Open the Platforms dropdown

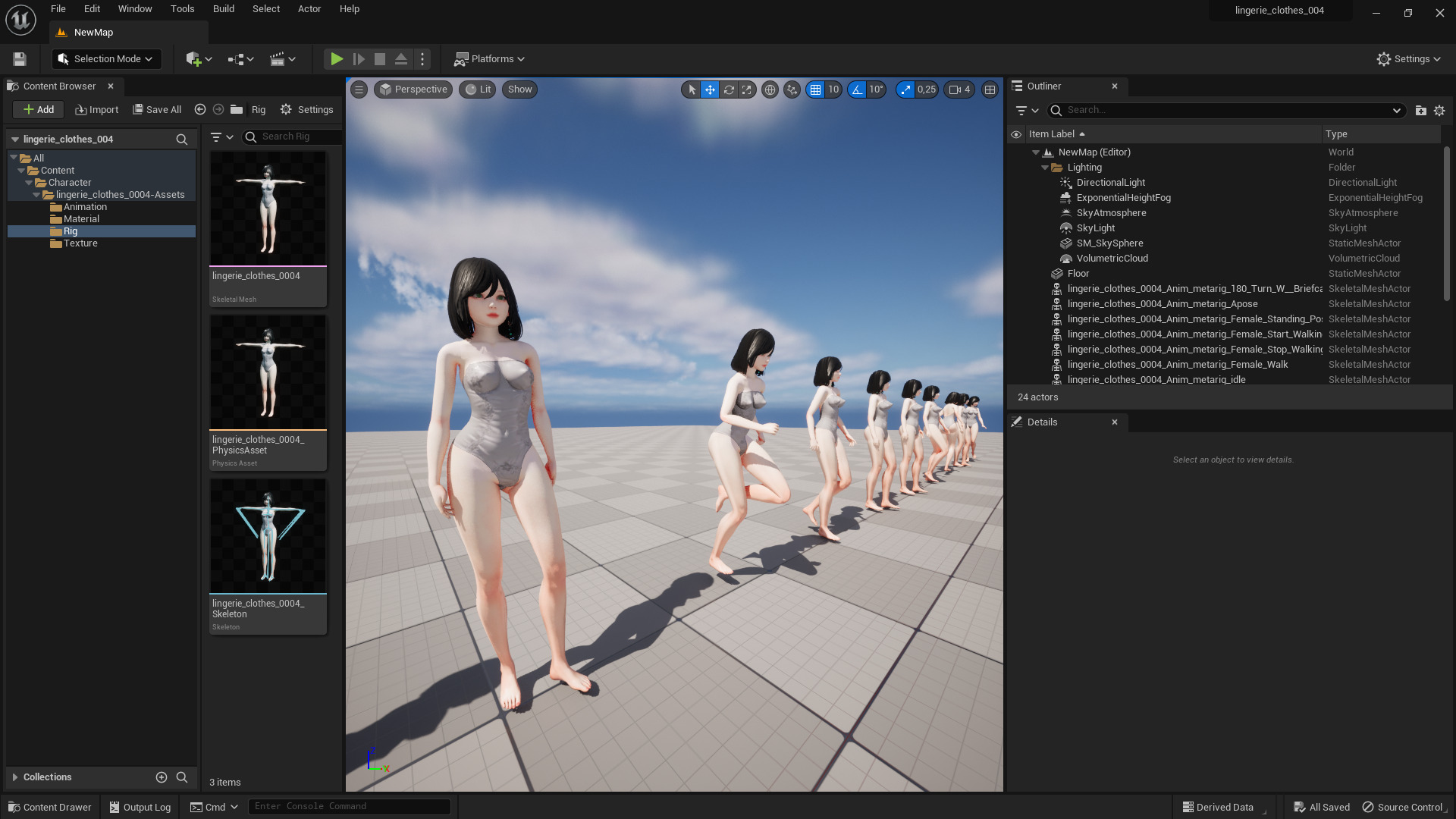(x=490, y=59)
